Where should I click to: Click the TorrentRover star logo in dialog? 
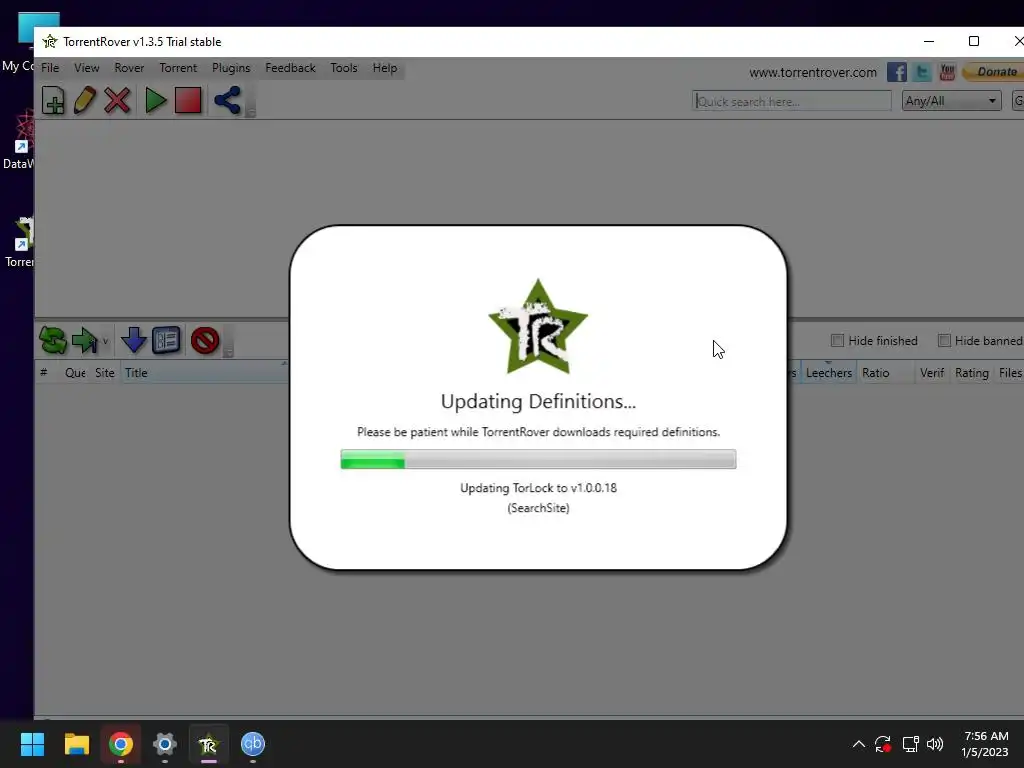coord(538,327)
